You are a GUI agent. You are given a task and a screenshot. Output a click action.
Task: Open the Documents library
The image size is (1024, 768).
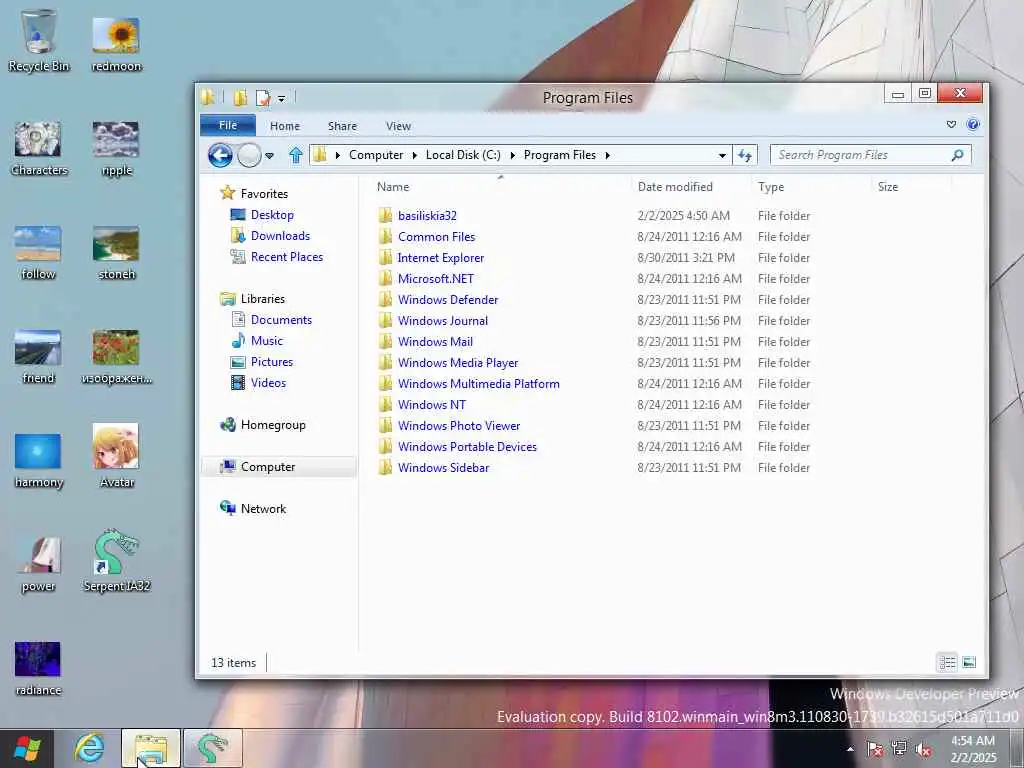tap(281, 319)
